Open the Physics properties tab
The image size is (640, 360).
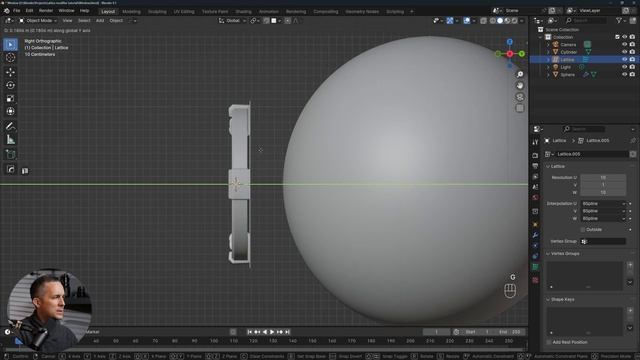coord(535,256)
